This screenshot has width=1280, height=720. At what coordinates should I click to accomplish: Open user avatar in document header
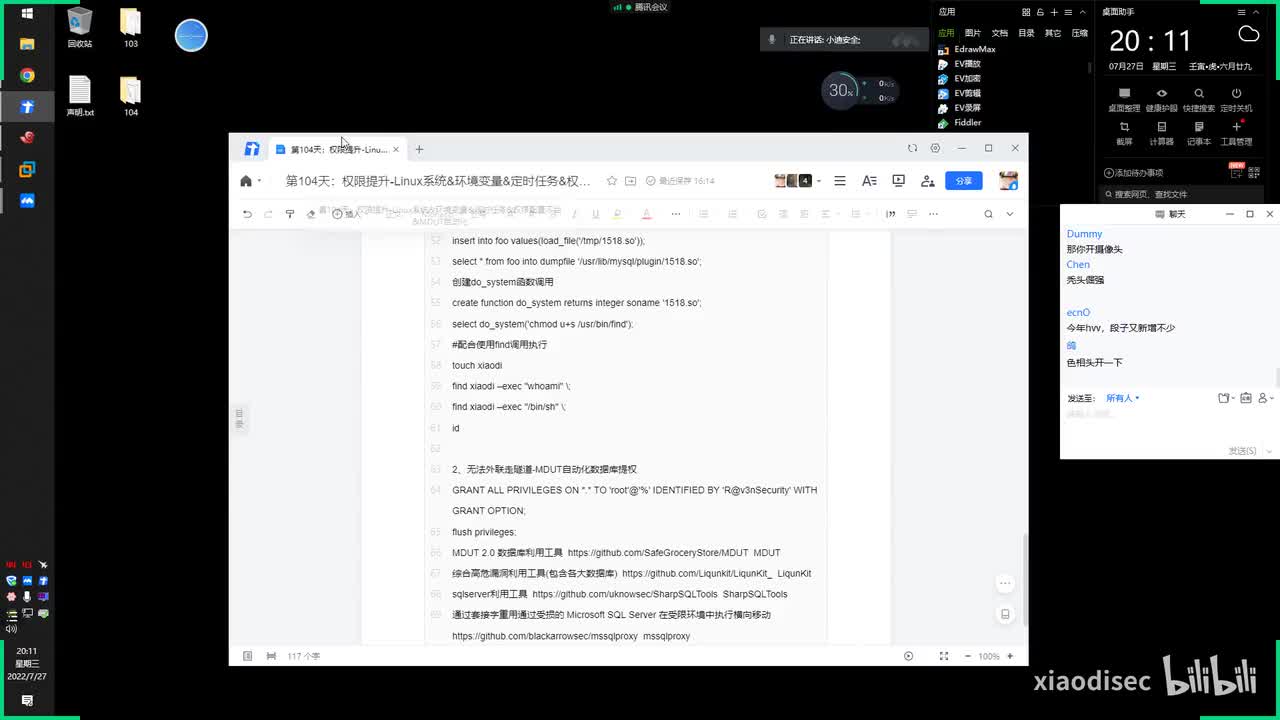click(x=1008, y=181)
